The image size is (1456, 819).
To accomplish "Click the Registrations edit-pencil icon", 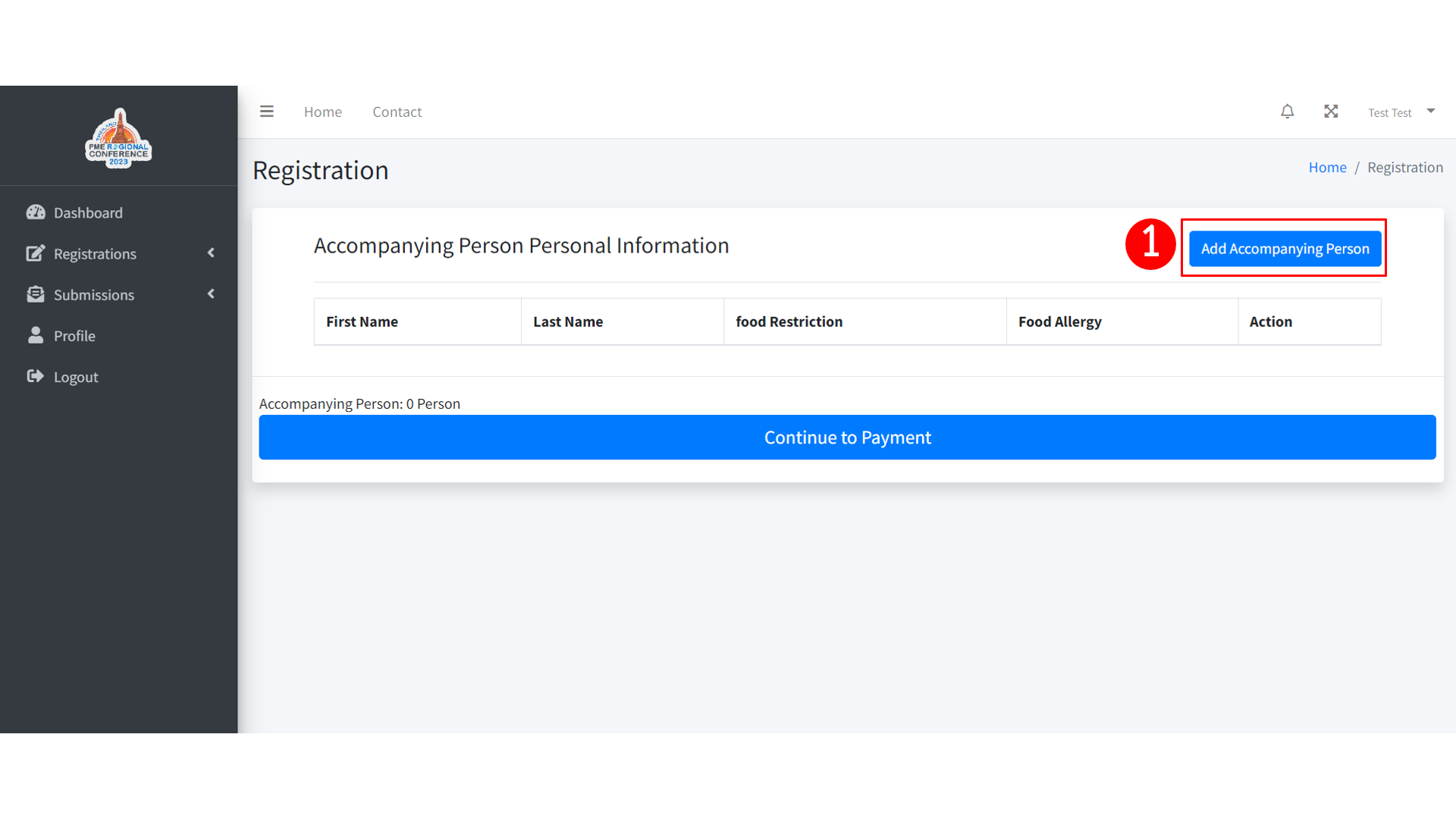I will pos(36,253).
